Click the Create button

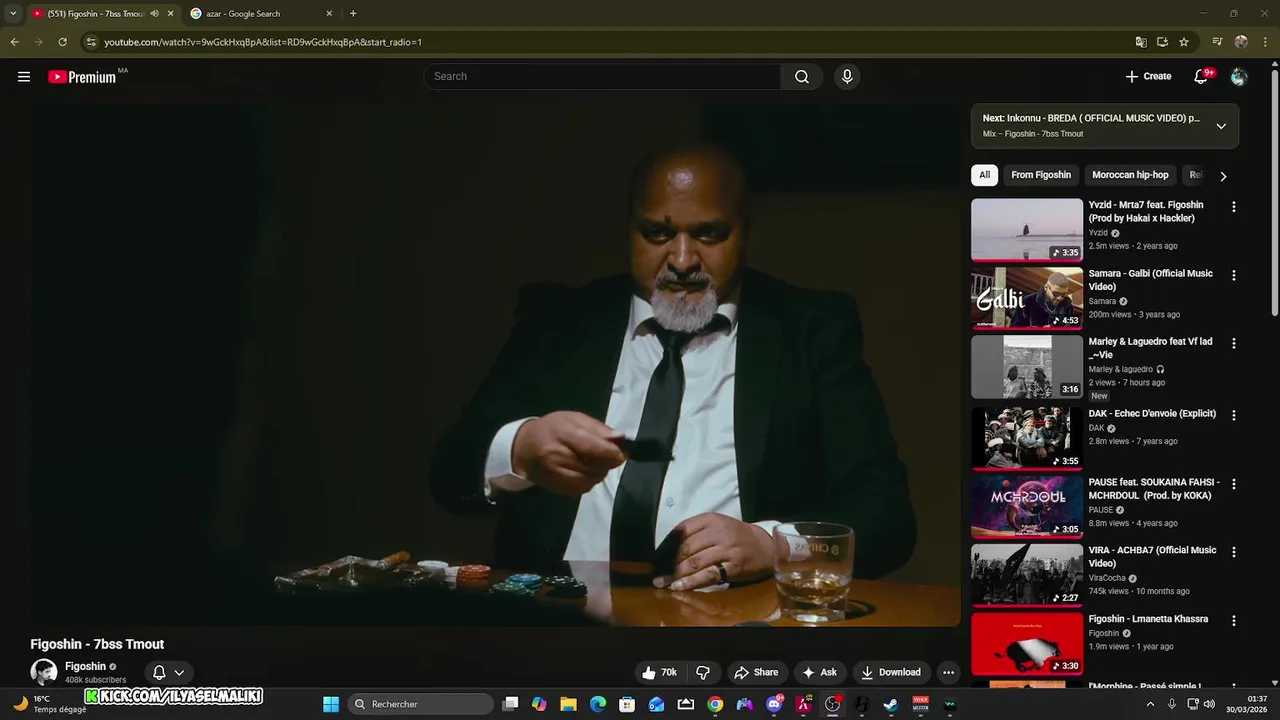point(1147,76)
